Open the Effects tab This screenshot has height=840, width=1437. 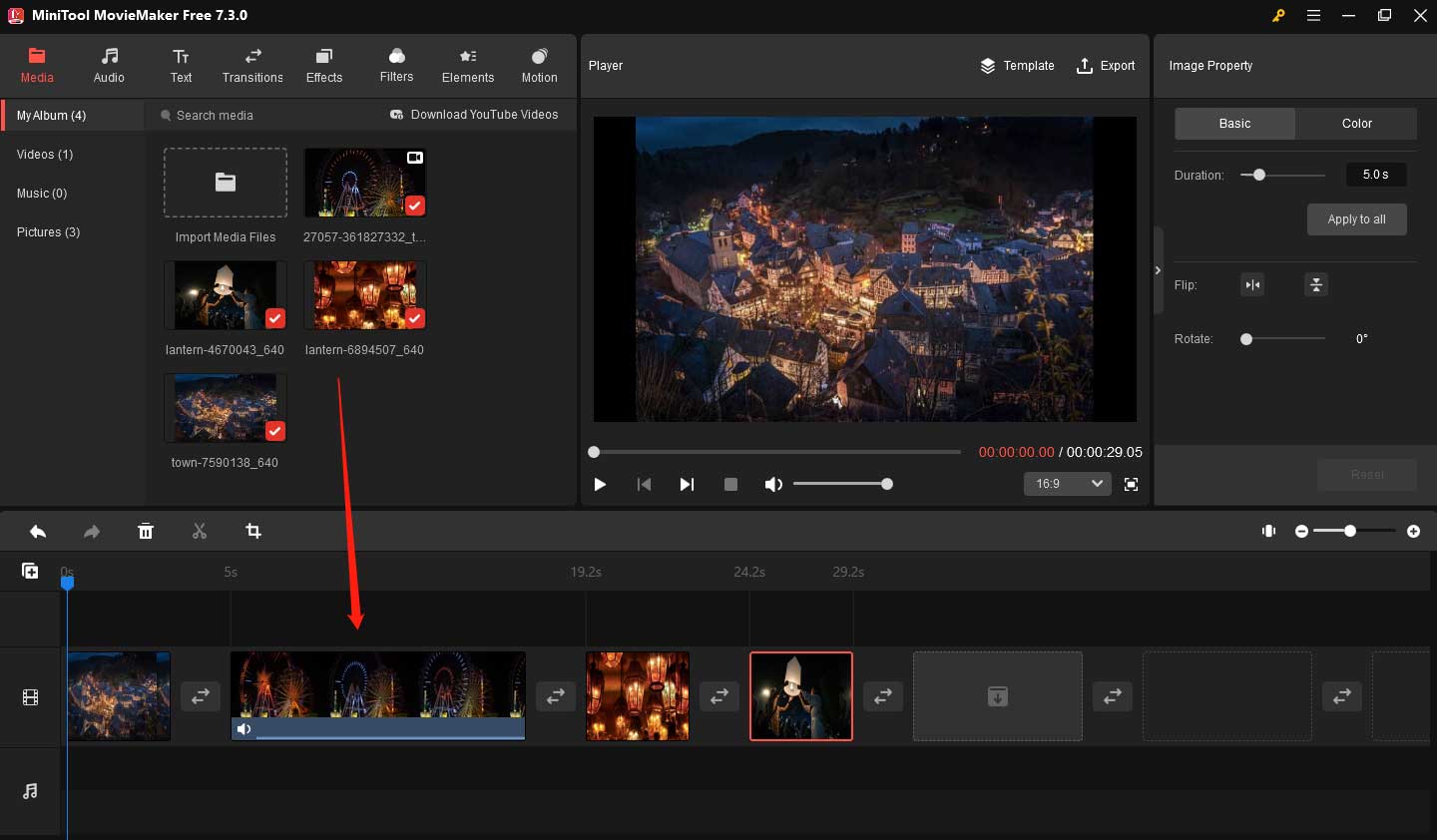[x=324, y=66]
